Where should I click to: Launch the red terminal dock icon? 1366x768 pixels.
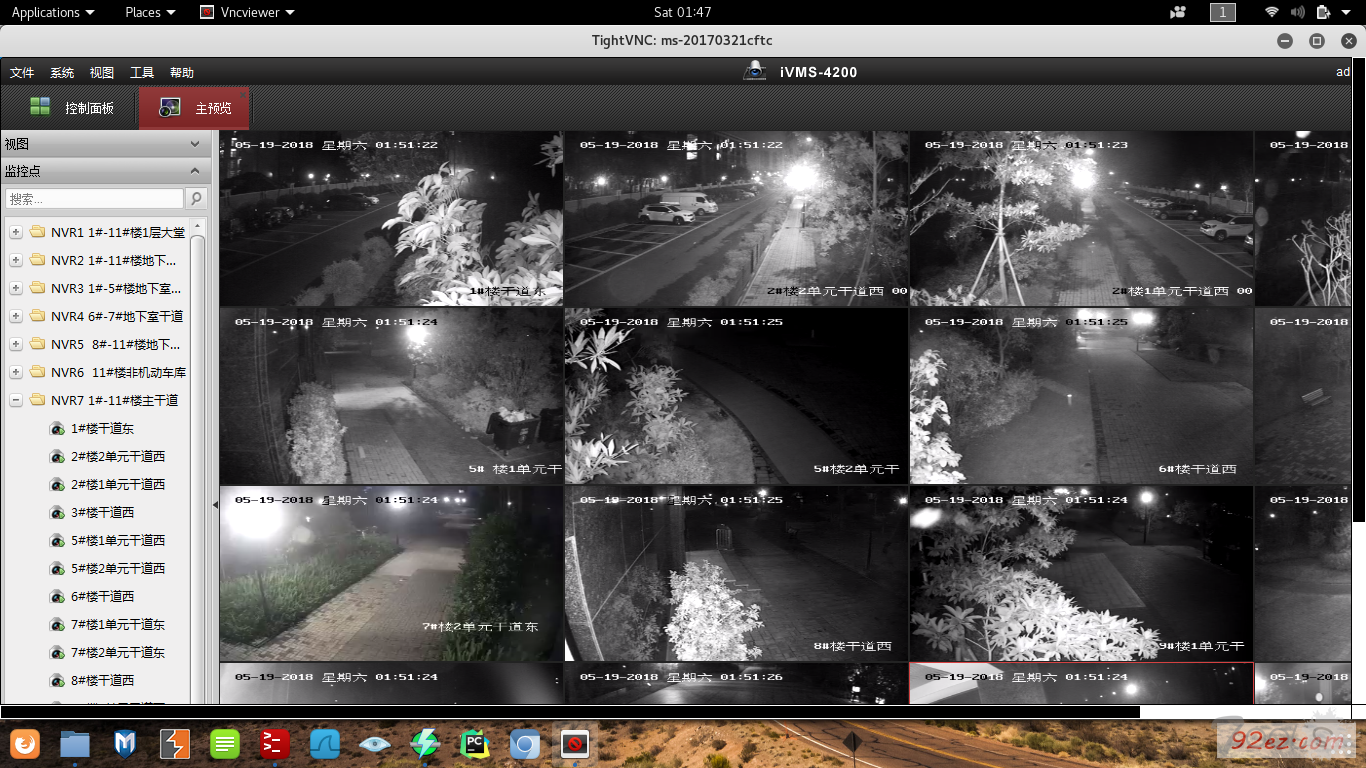[274, 744]
